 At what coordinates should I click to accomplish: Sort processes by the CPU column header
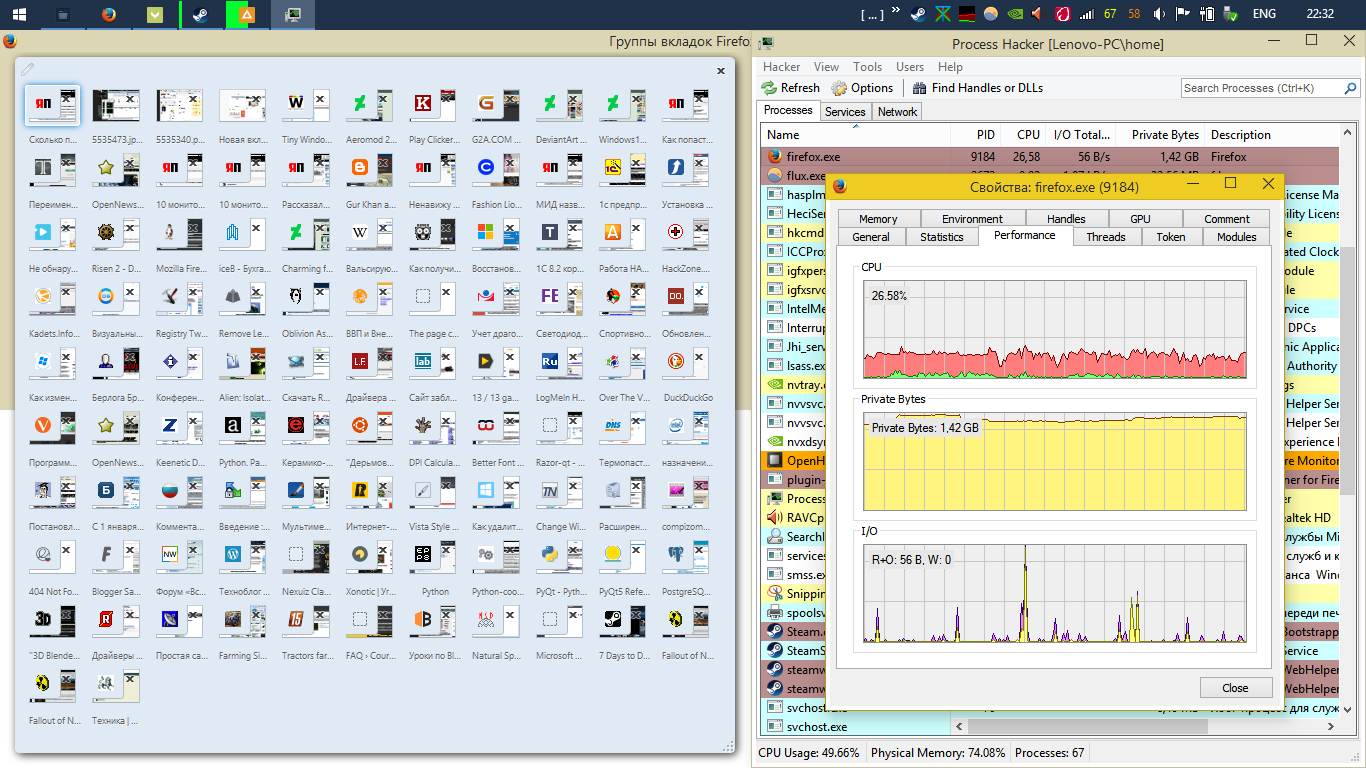[x=1025, y=135]
